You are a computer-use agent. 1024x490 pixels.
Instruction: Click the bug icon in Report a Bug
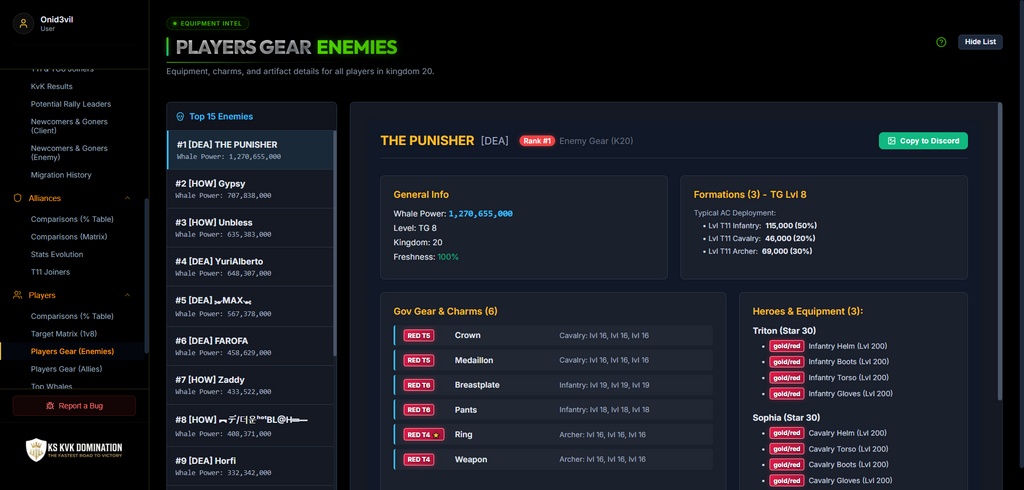50,406
